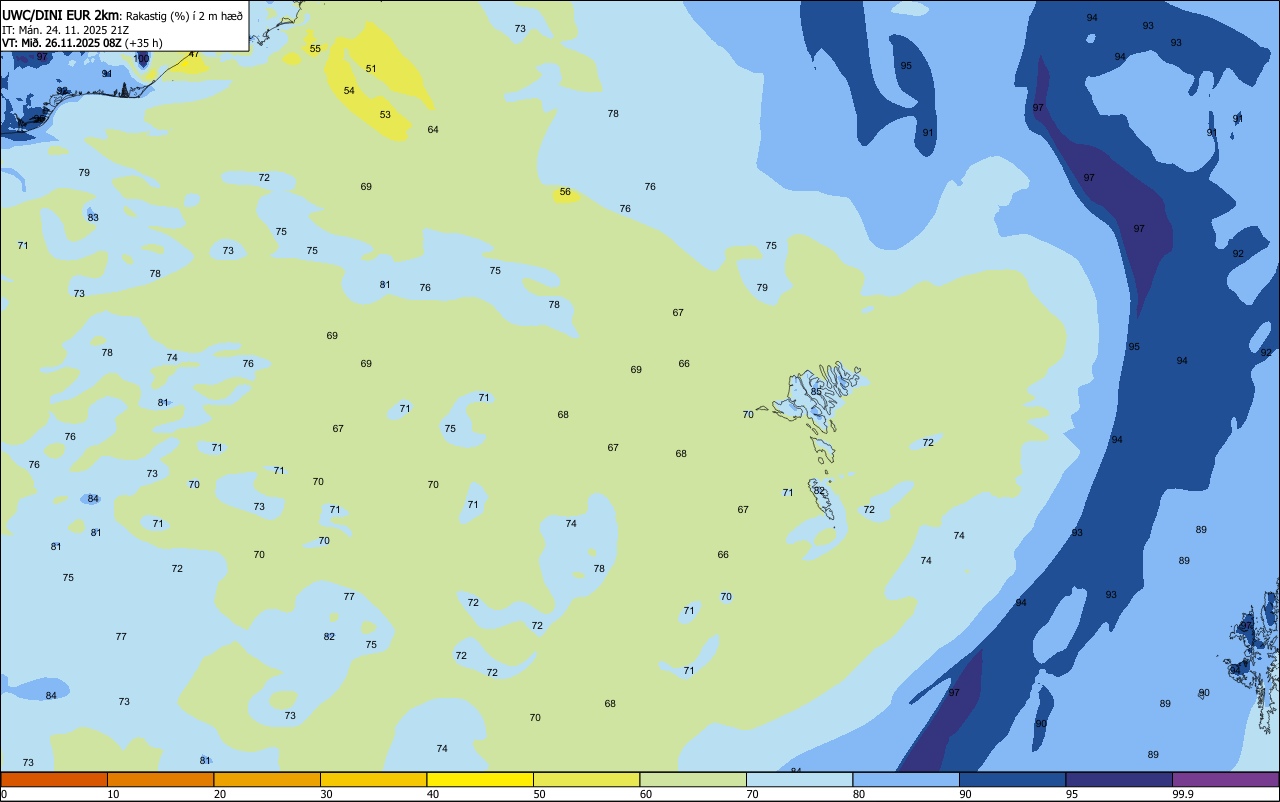Select the 10–20 orange legend color band
Screen dimensions: 1280x802
coord(160,779)
